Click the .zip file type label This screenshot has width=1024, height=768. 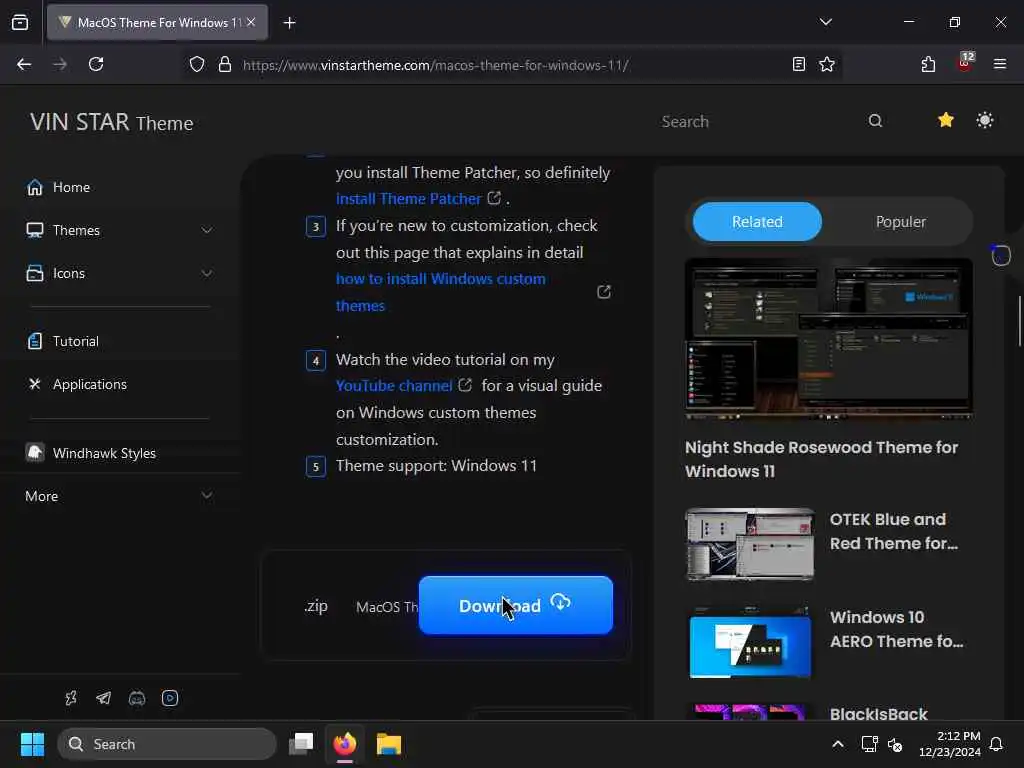click(315, 606)
